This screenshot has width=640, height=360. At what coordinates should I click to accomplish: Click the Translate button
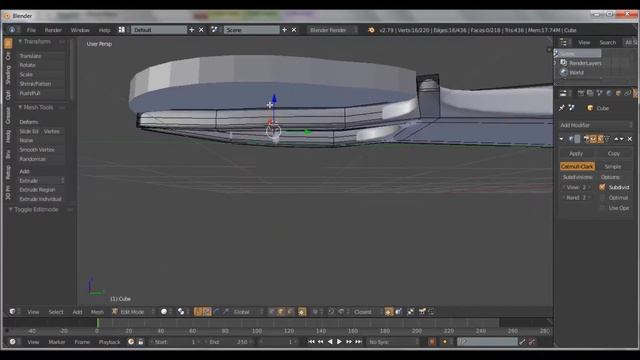click(x=41, y=56)
